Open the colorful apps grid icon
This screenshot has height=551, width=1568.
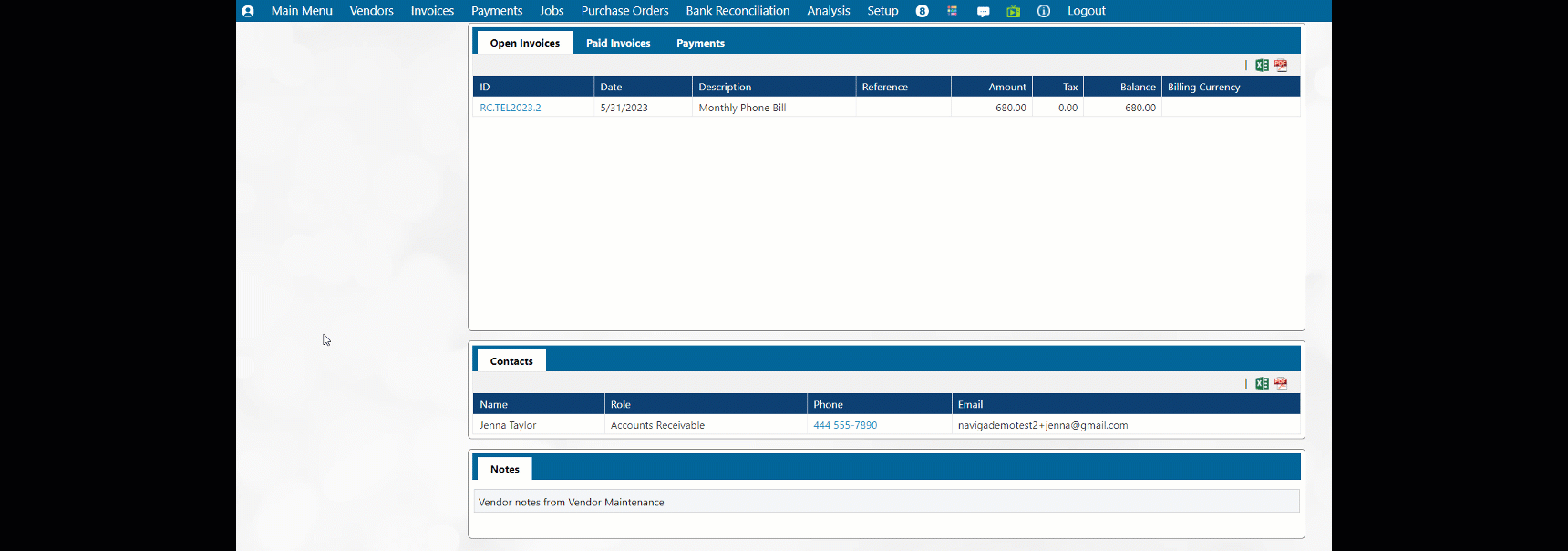pyautogui.click(x=952, y=11)
